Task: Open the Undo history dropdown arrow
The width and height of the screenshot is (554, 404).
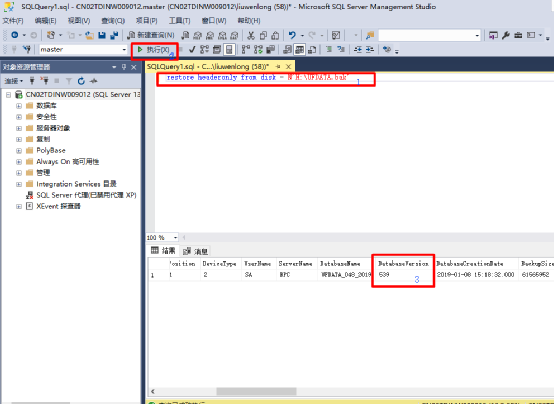Action: pos(302,35)
